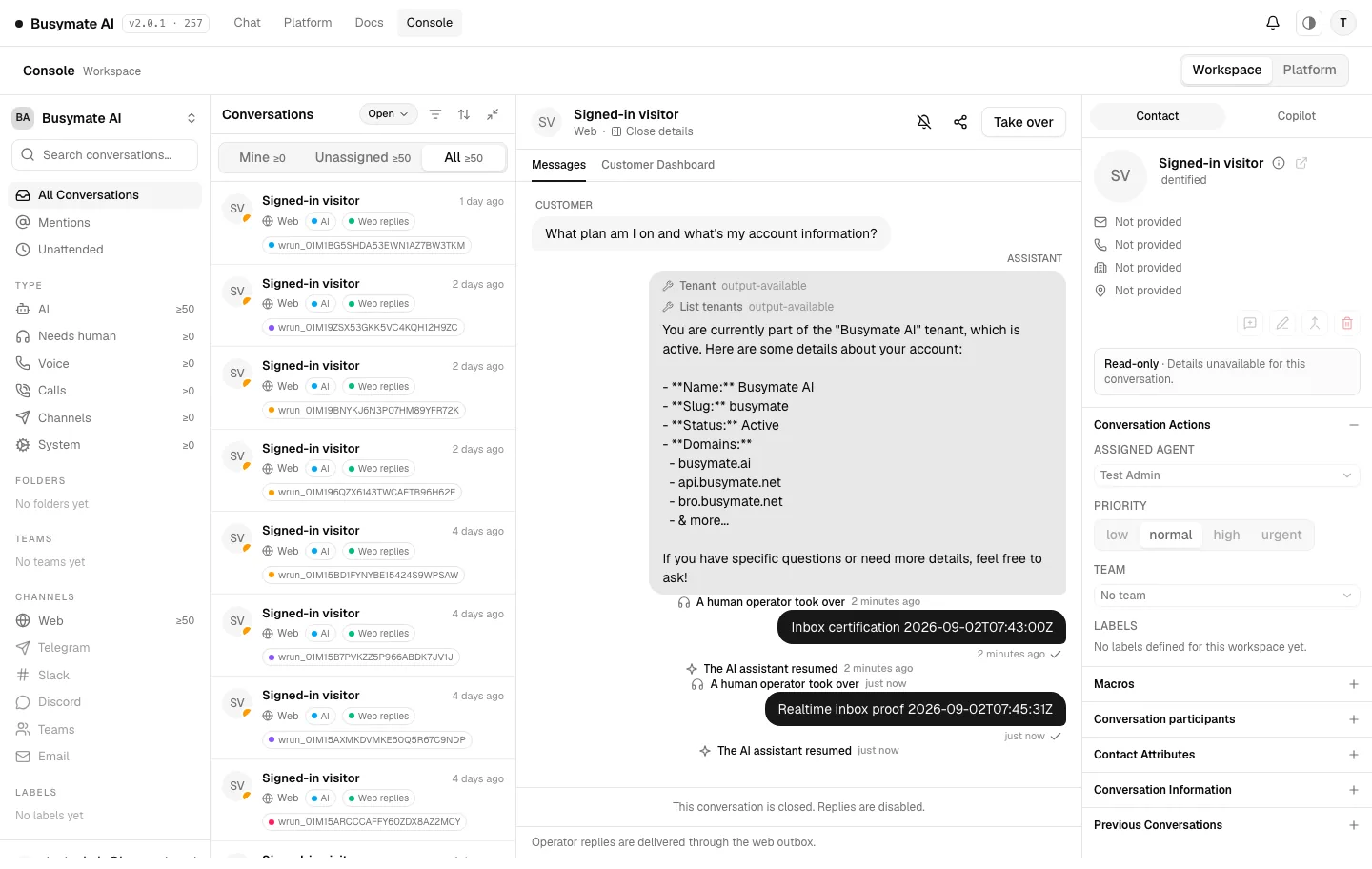The image size is (1372, 869).
Task: Switch to Contact tab
Action: [x=1157, y=116]
